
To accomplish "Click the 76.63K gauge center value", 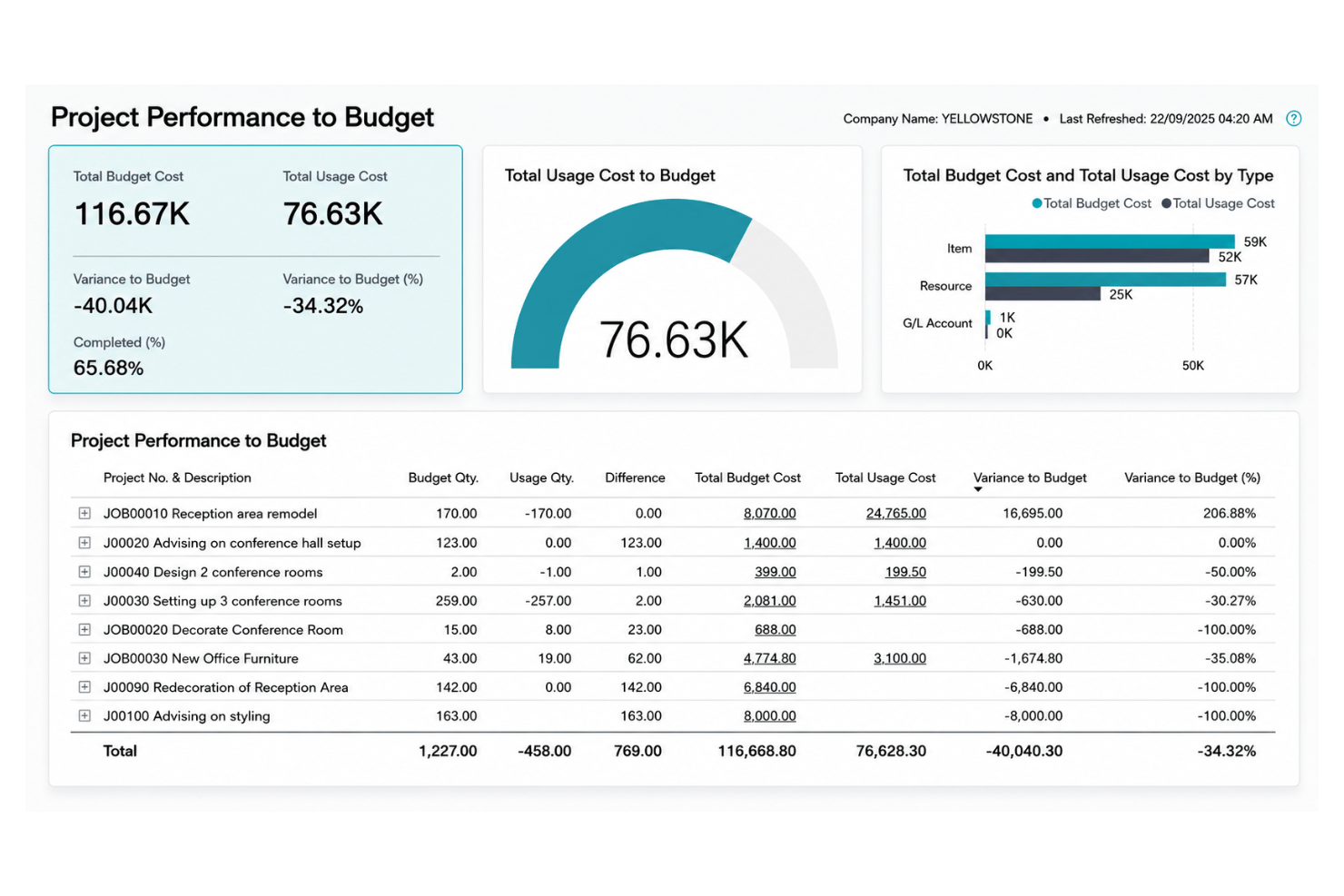I will [674, 340].
